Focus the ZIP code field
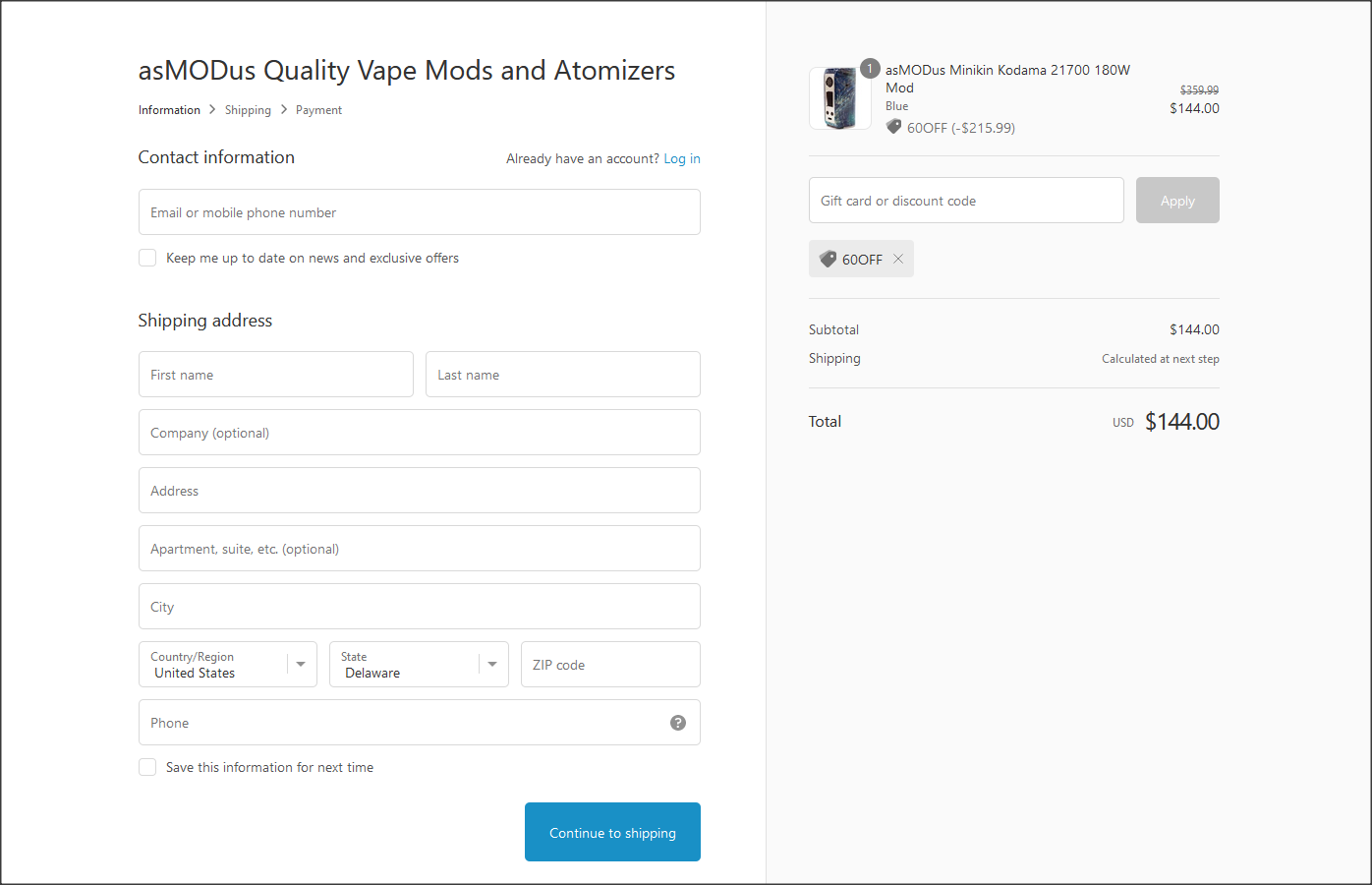Image resolution: width=1372 pixels, height=885 pixels. 610,665
